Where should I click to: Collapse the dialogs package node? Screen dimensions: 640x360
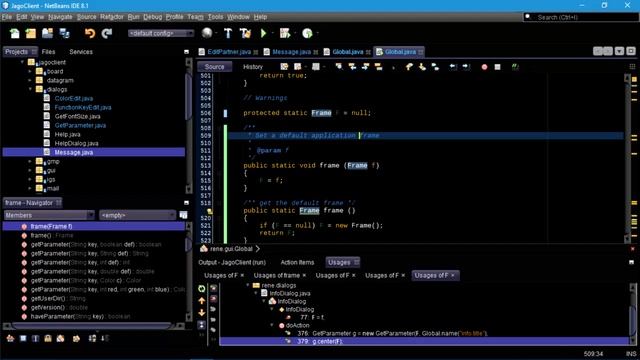(x=30, y=89)
